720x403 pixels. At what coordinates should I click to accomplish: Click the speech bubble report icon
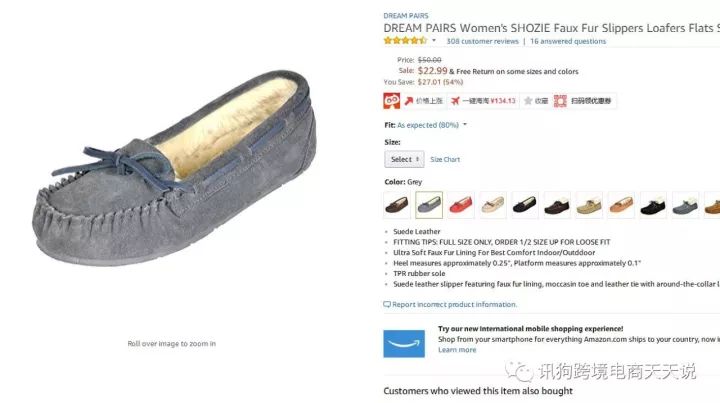coord(387,304)
